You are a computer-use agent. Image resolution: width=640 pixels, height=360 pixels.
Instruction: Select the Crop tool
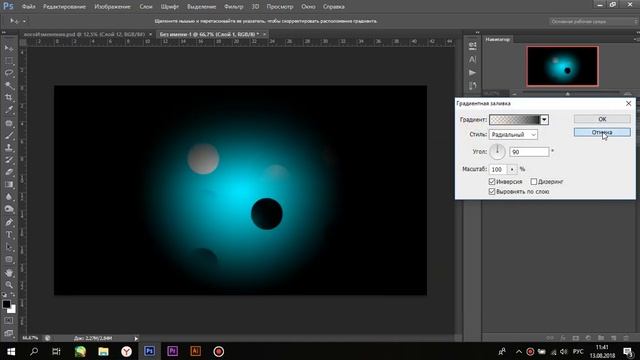tap(9, 98)
